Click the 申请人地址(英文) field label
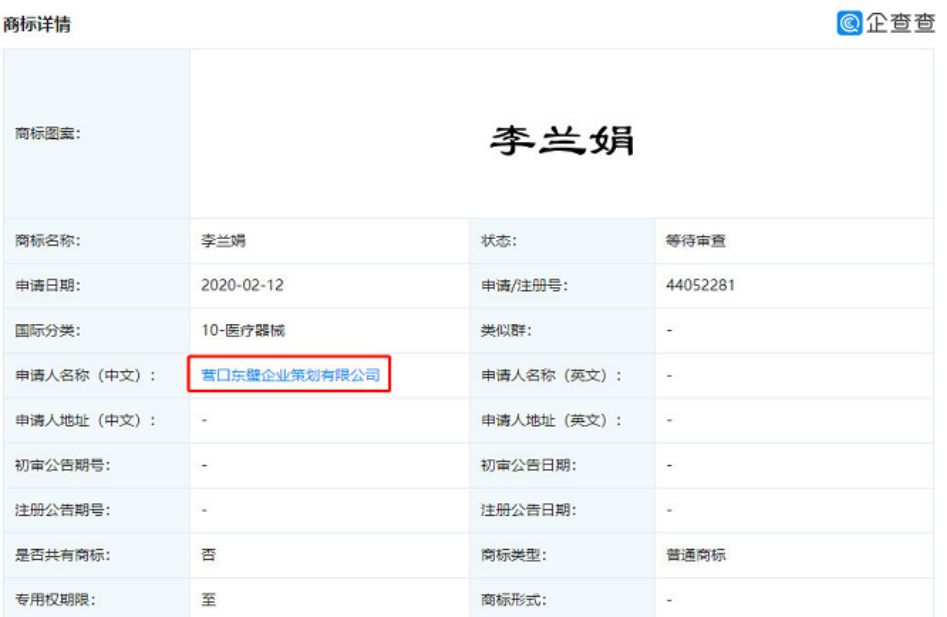Image resolution: width=947 pixels, height=617 pixels. pos(551,420)
